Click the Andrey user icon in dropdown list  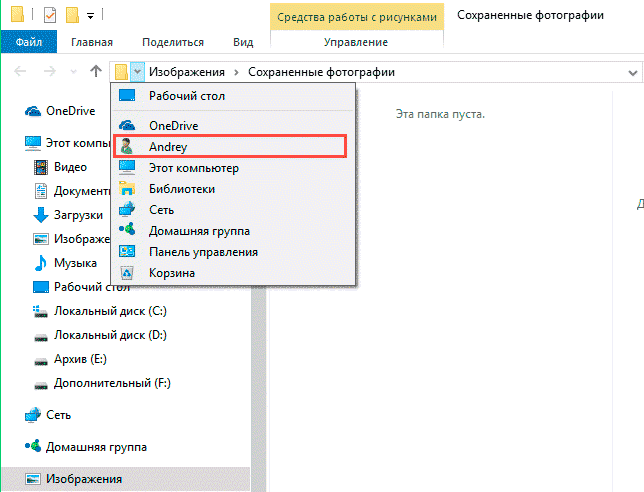(127, 146)
